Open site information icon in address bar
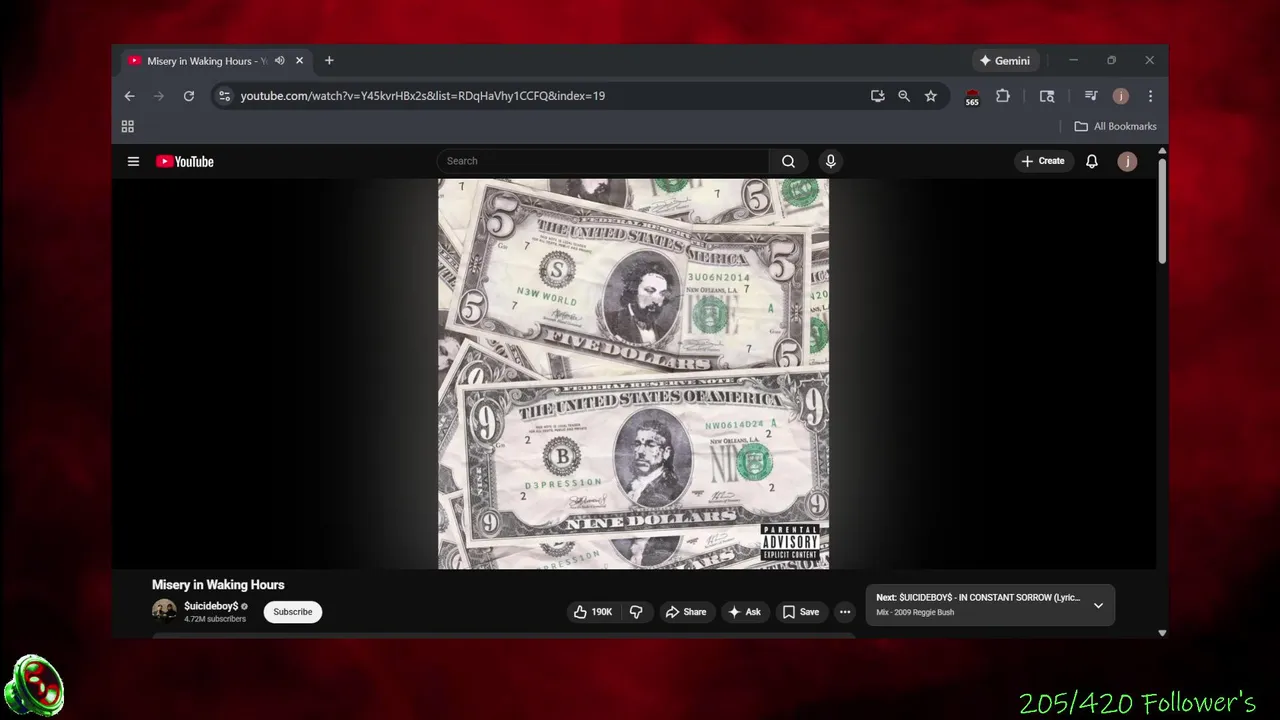The height and width of the screenshot is (720, 1280). 224,96
